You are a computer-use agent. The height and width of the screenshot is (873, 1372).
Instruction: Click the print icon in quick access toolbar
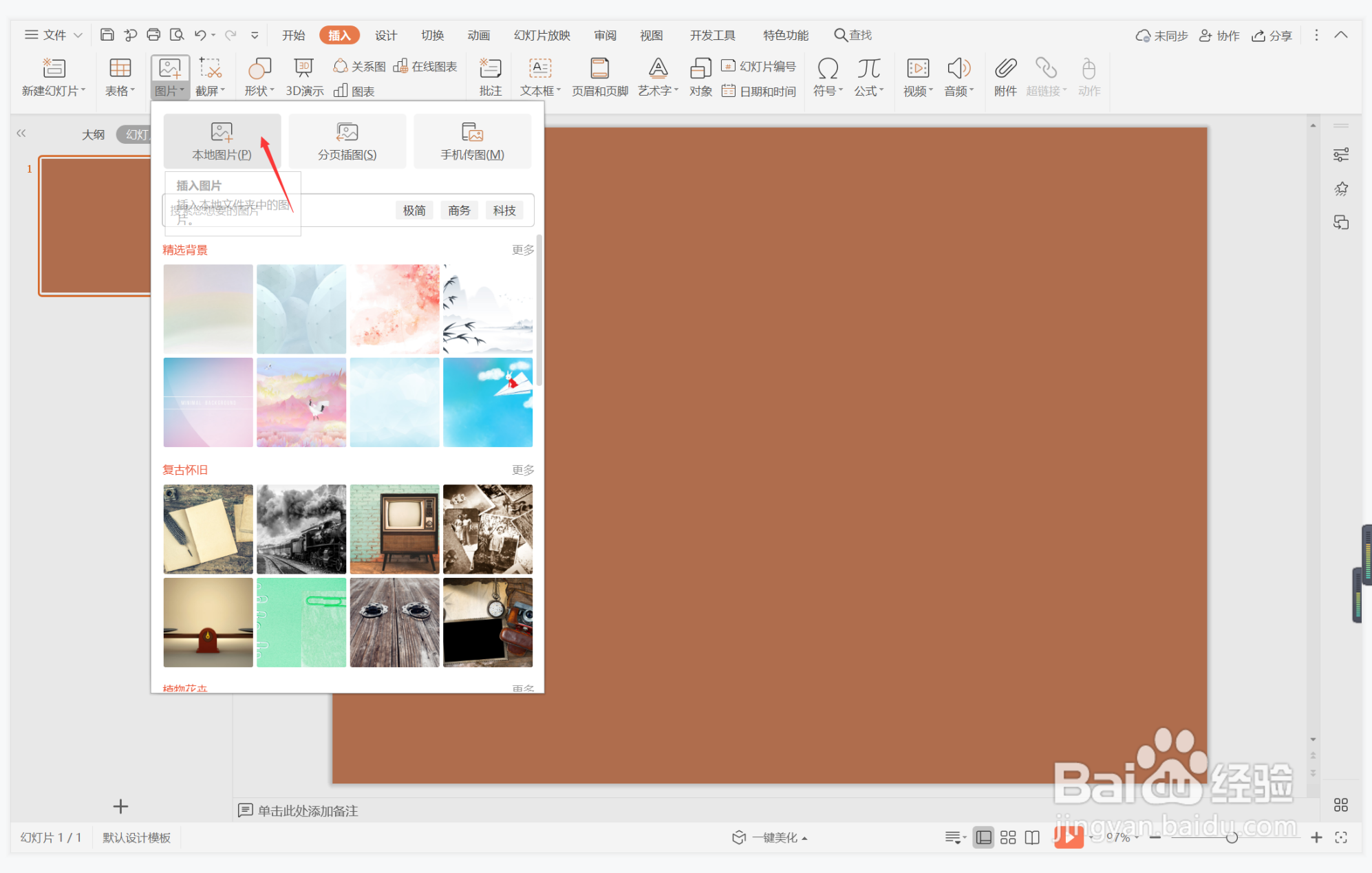coord(153,35)
